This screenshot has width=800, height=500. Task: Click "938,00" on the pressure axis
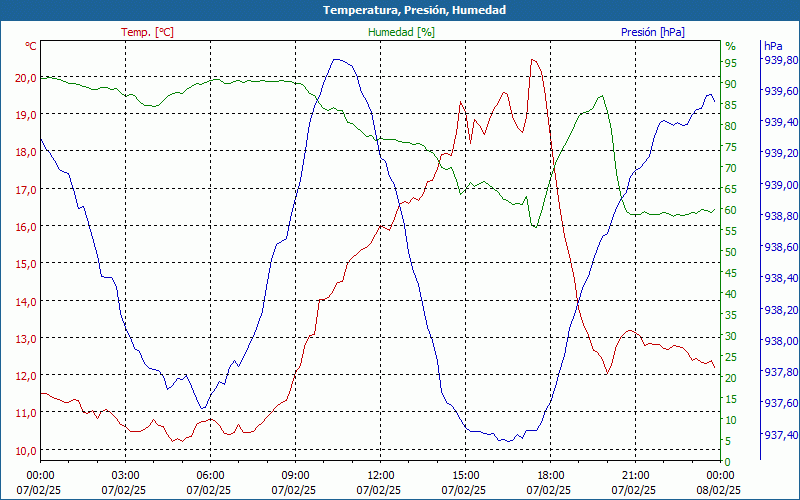(x=780, y=341)
